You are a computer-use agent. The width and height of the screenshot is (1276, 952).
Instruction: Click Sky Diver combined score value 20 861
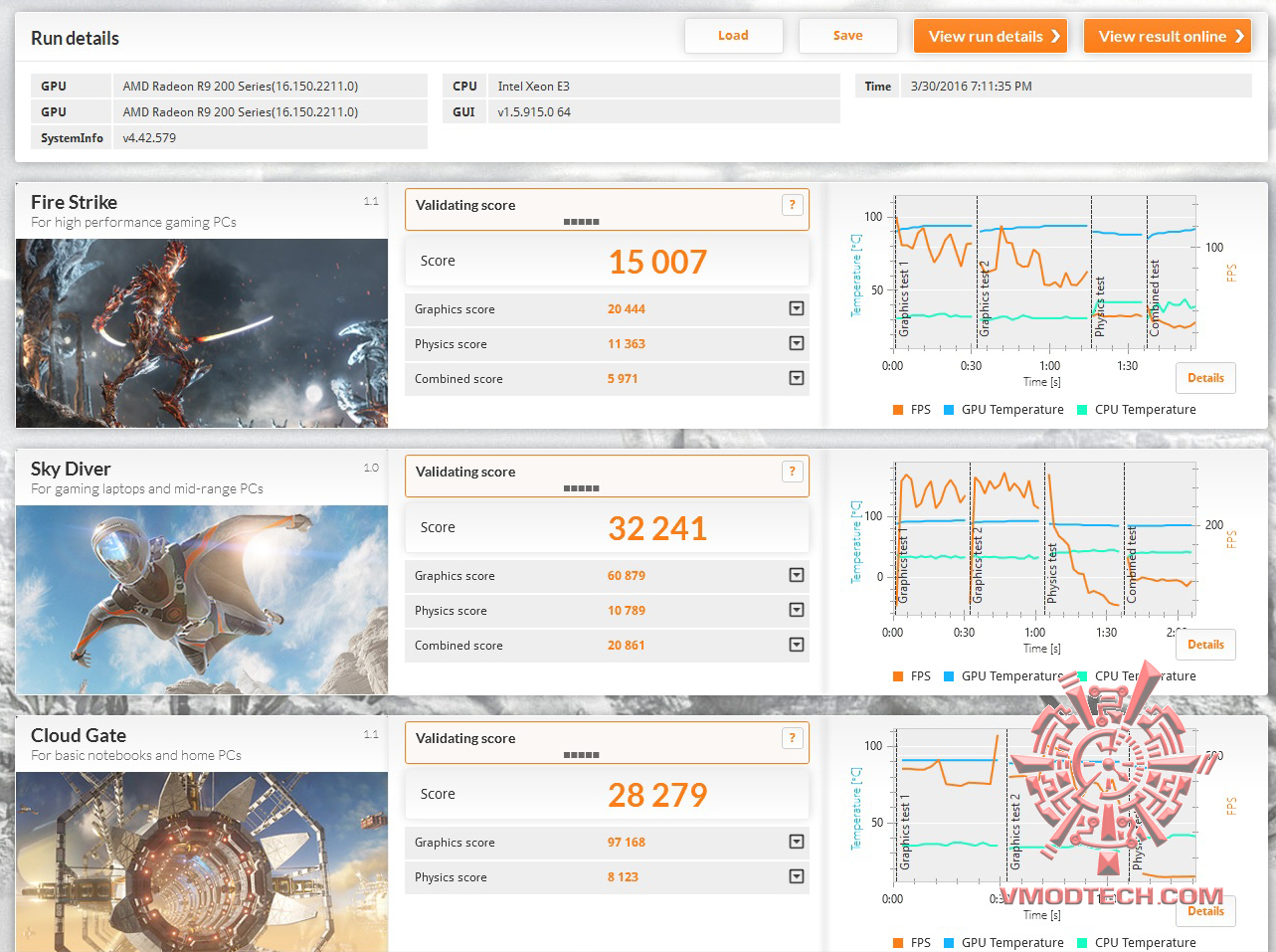point(627,646)
